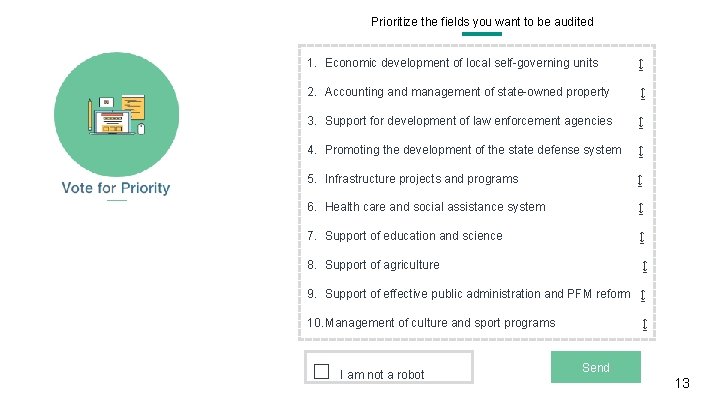This screenshot has width=720, height=405.
Task: Click reorder arrow for law enforcement agencies item
Action: [x=641, y=123]
